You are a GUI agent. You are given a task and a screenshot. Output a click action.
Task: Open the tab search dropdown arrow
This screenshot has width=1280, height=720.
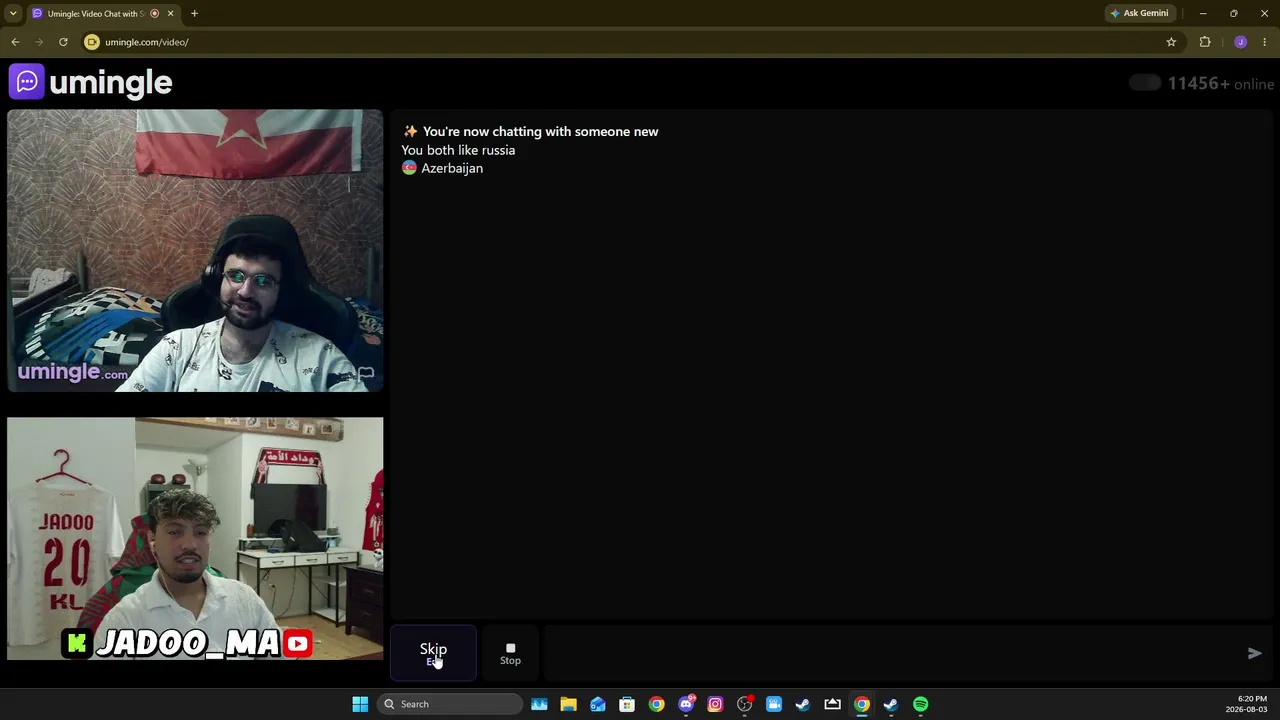13,13
